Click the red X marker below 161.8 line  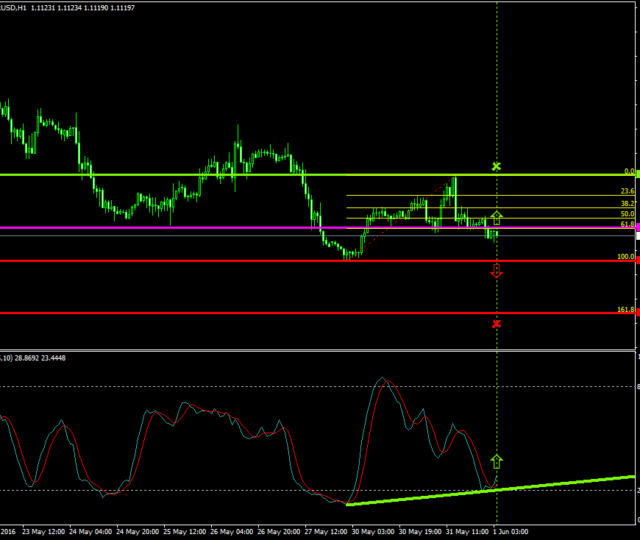[497, 323]
